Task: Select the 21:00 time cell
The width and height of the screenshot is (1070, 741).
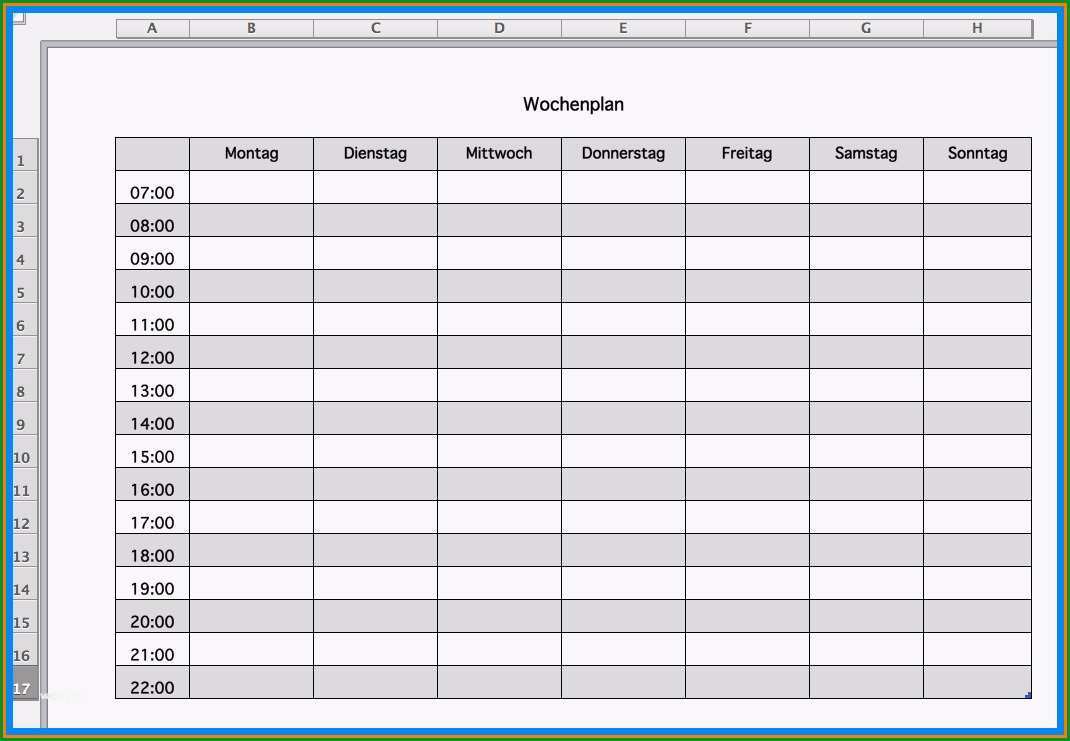Action: click(152, 649)
